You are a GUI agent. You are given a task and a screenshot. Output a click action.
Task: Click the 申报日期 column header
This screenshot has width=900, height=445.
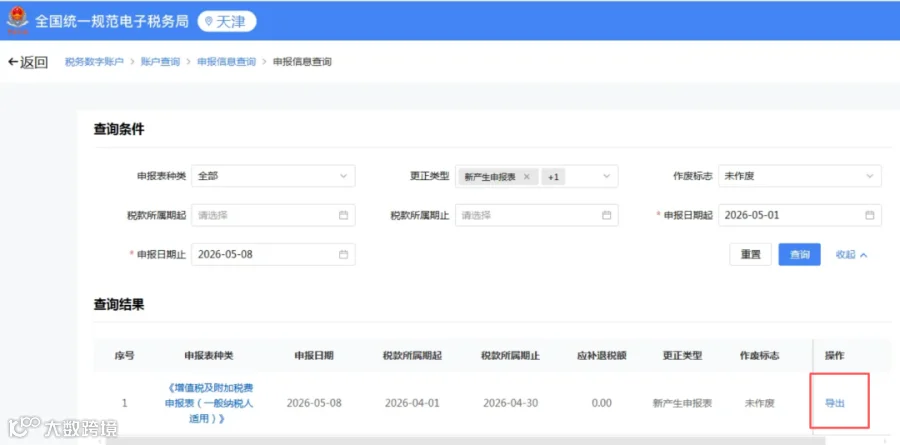[x=314, y=355]
